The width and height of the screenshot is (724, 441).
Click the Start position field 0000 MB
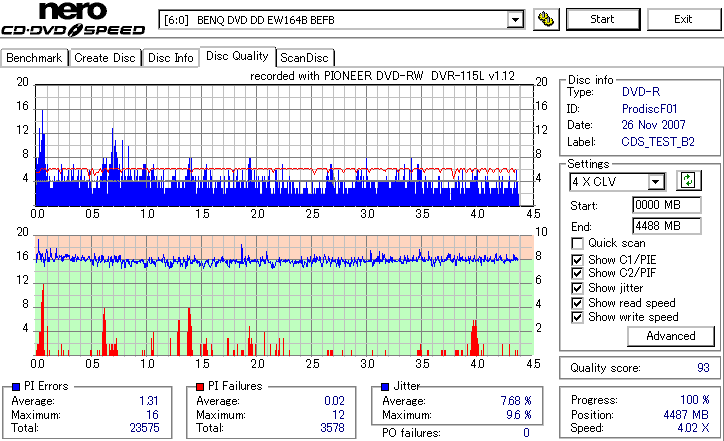[x=666, y=205]
